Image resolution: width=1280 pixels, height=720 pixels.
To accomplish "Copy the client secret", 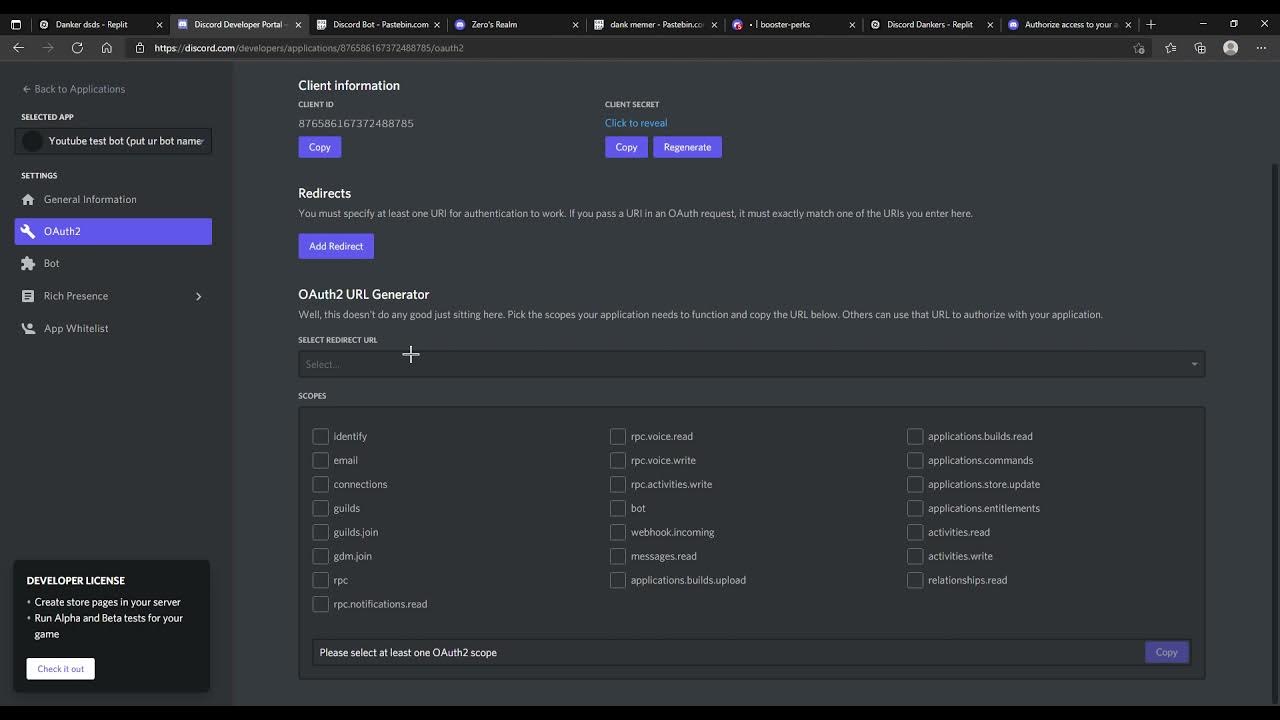I will [x=626, y=147].
